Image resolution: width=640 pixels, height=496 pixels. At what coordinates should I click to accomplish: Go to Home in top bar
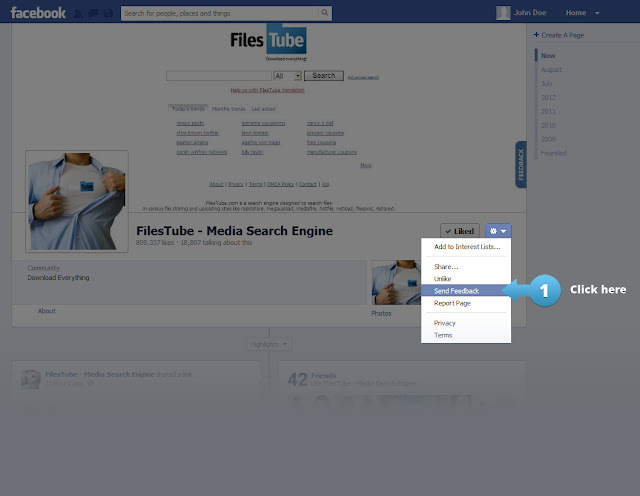coord(576,13)
